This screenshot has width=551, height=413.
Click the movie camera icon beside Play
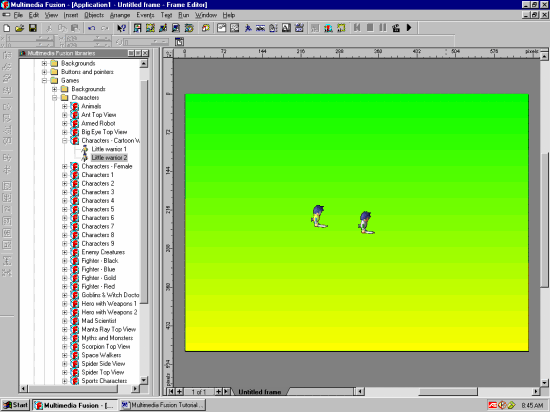[x=396, y=27]
